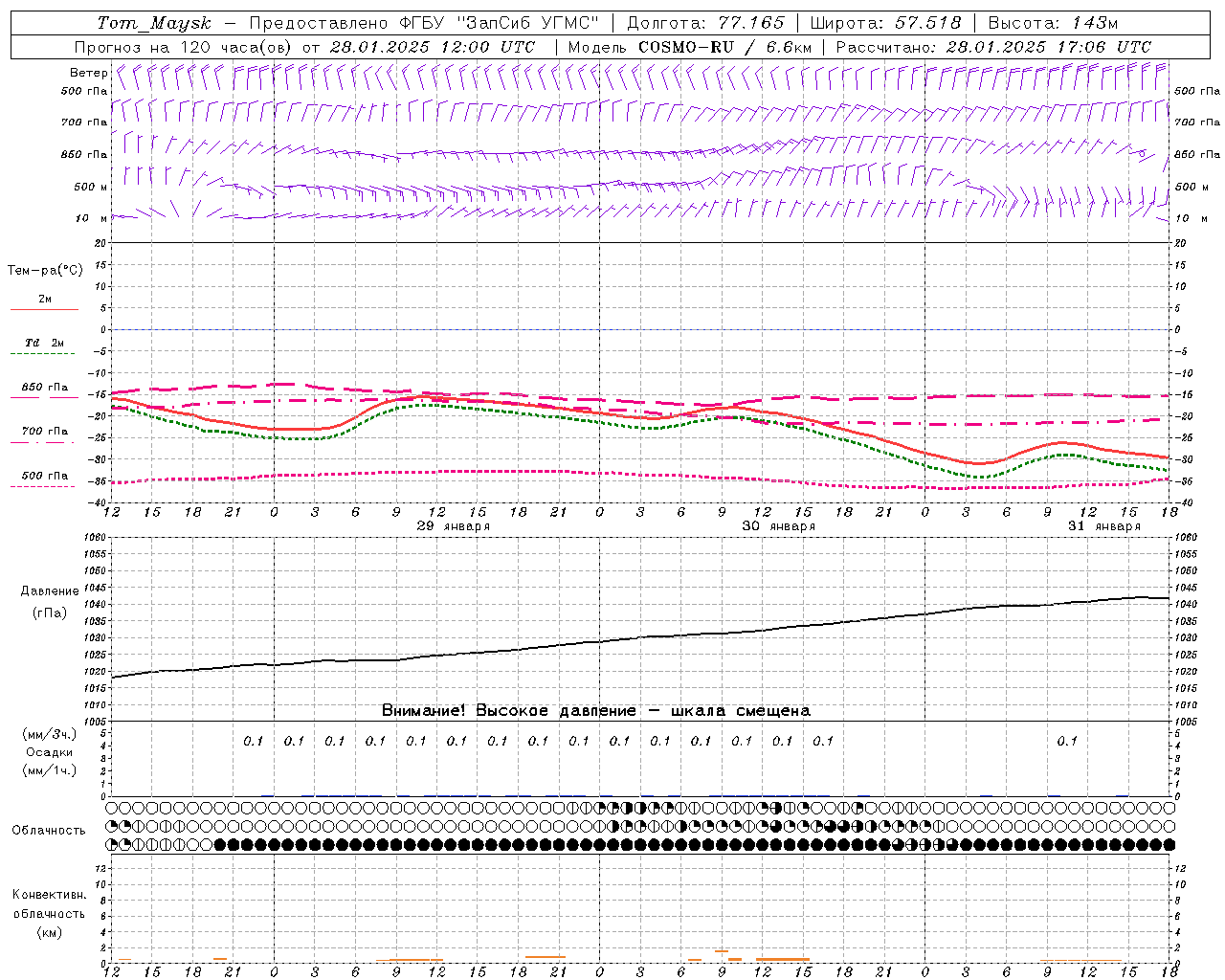Click the '31 января' date label
Screen dimensions: 1225x980
(1104, 526)
